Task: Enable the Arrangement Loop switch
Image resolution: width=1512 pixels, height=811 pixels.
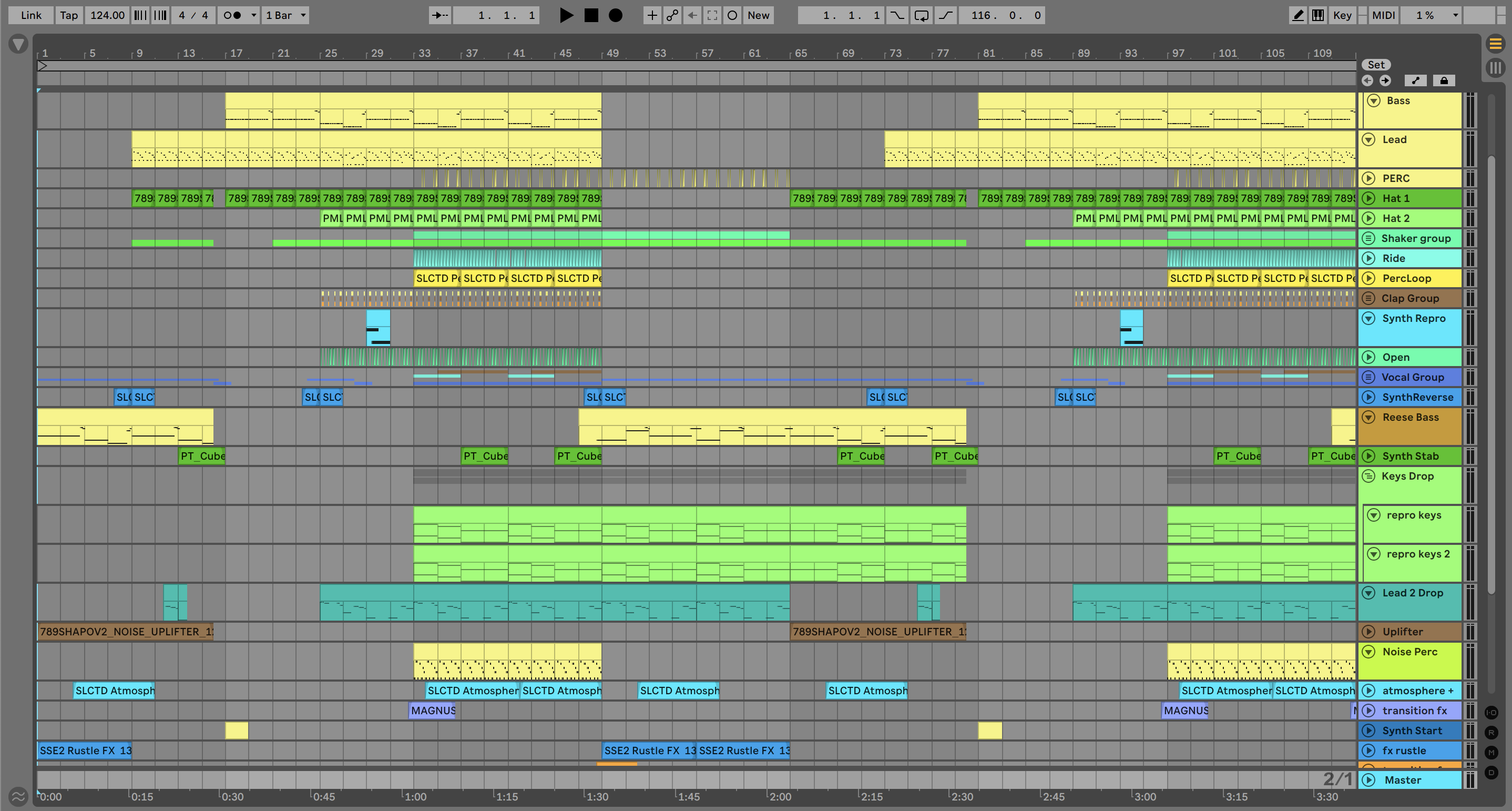Action: [x=921, y=15]
